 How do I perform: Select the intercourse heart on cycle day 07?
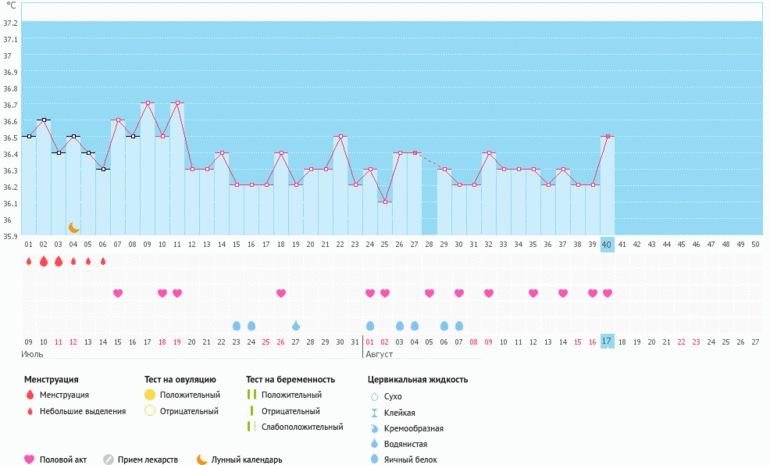118,293
